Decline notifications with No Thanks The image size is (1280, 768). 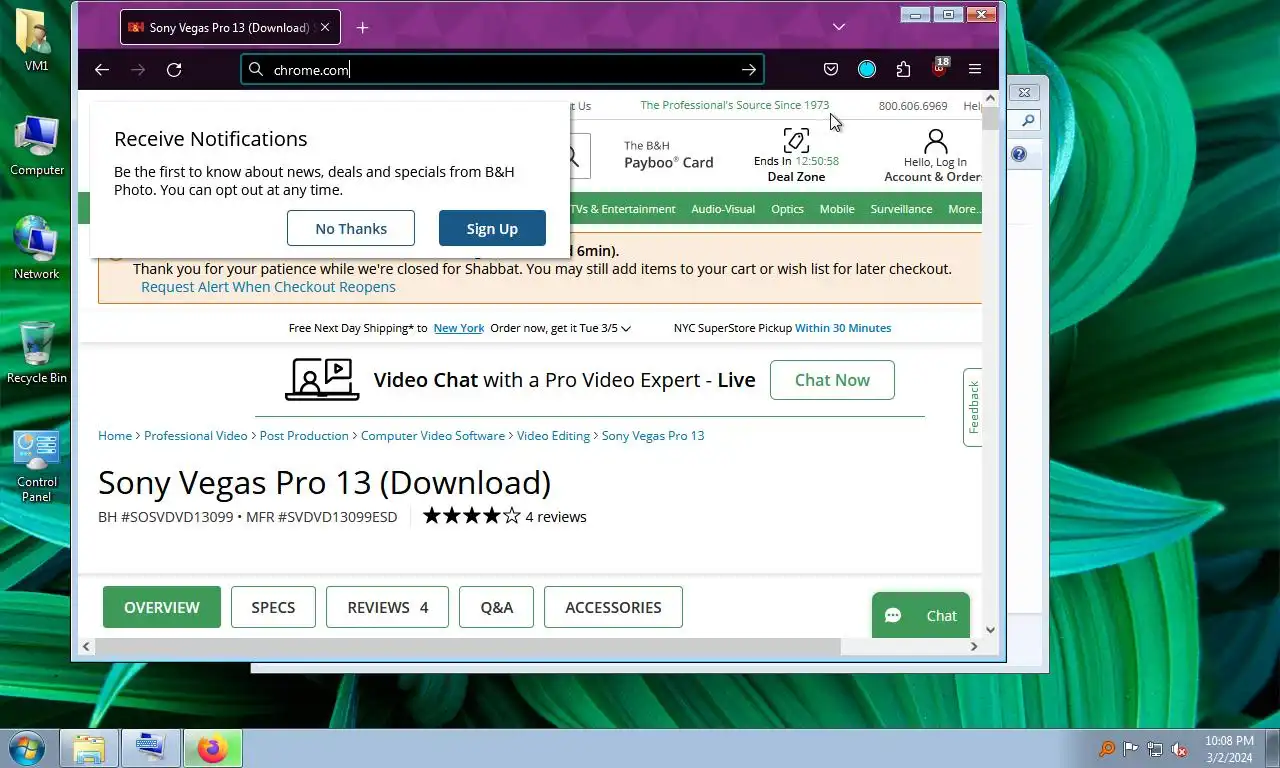click(x=351, y=228)
